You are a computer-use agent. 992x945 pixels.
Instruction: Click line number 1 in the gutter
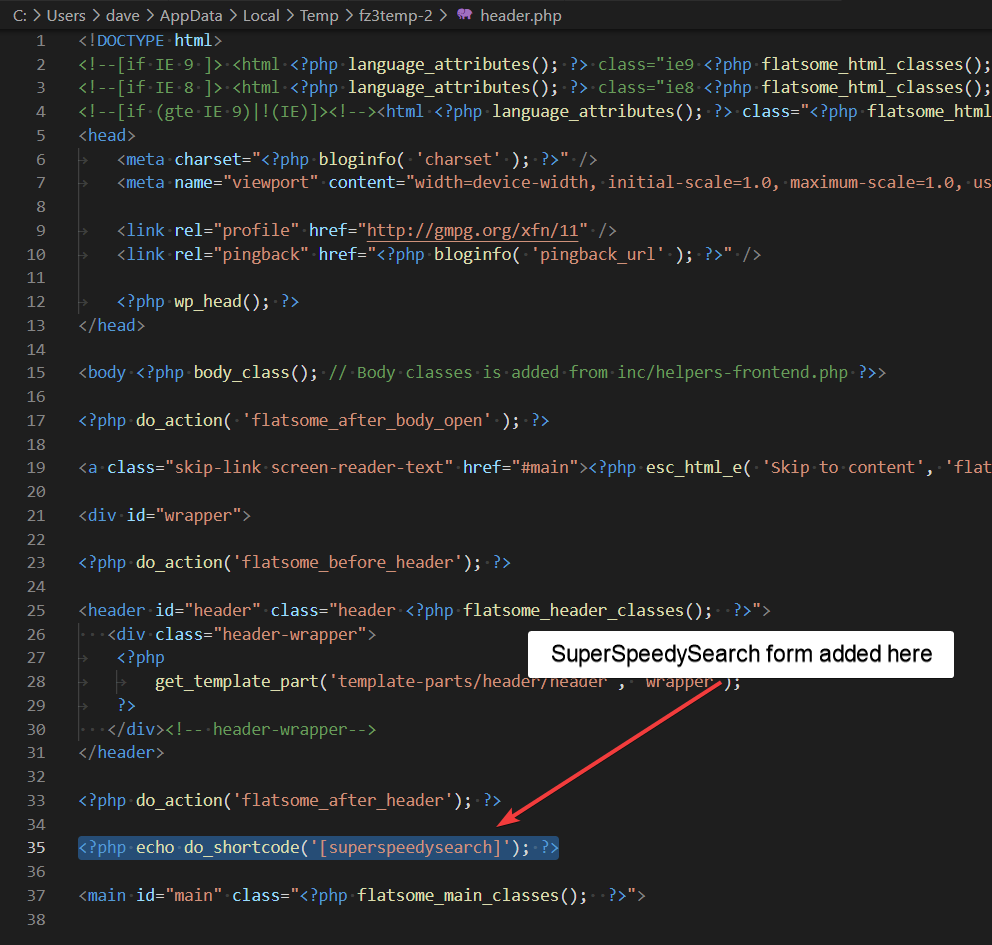coord(41,41)
